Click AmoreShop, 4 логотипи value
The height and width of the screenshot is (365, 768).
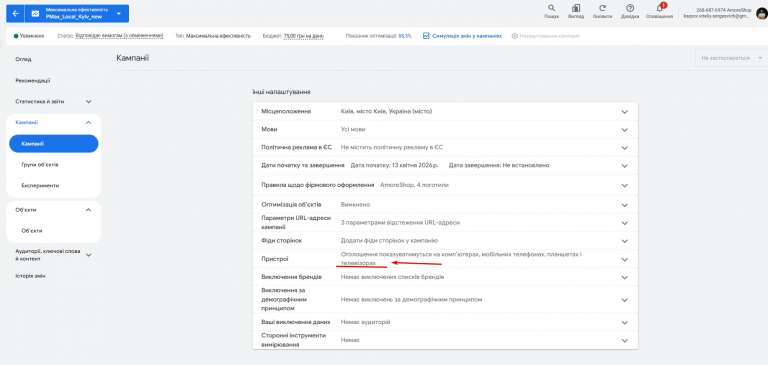[x=415, y=186]
